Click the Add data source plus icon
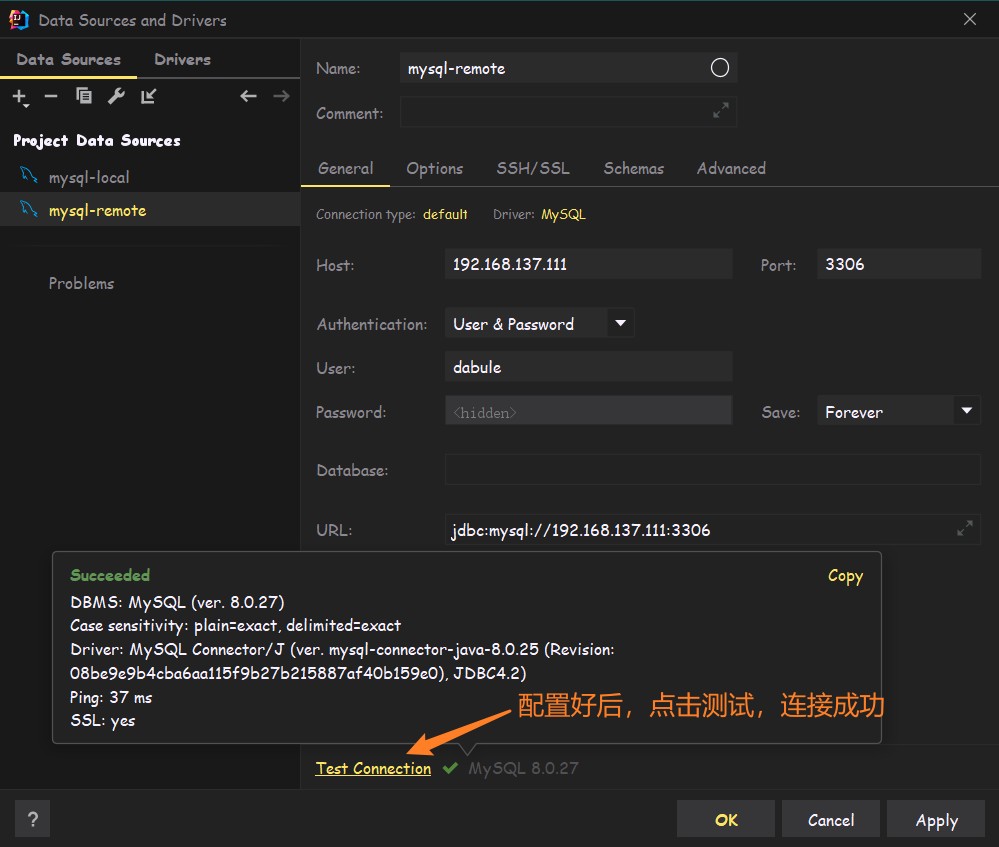The image size is (999, 847). [x=20, y=96]
